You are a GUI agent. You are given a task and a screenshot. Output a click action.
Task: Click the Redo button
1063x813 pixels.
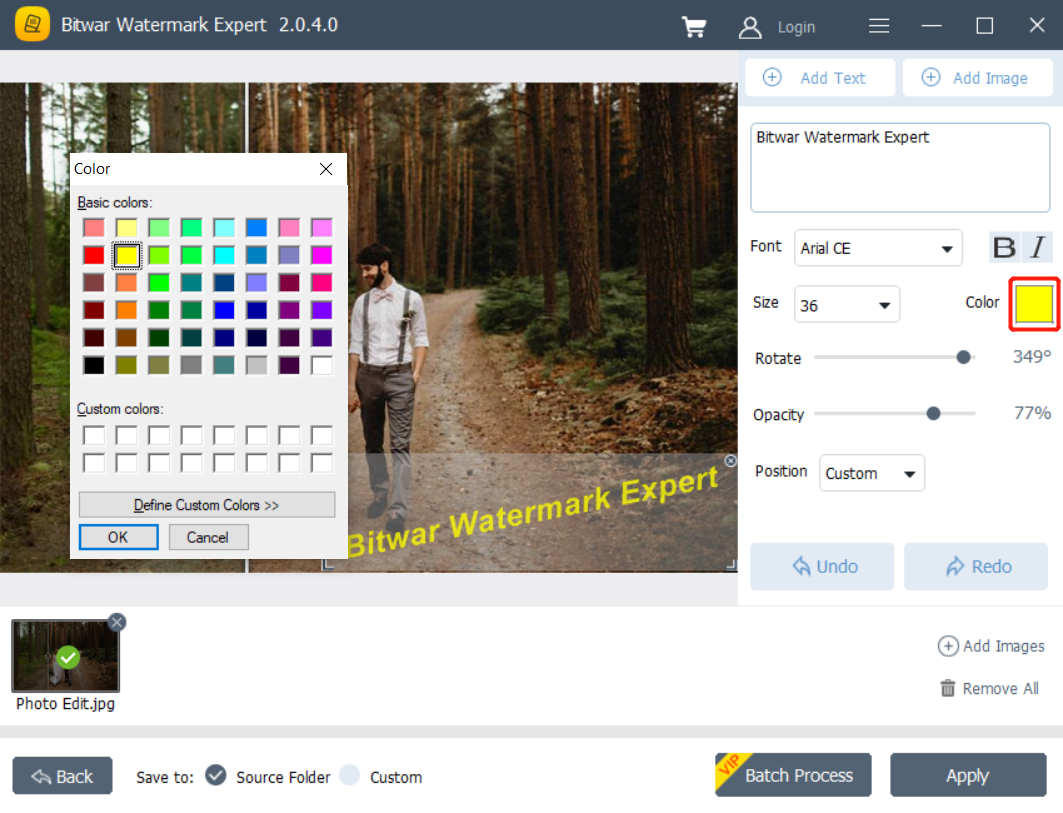(976, 566)
